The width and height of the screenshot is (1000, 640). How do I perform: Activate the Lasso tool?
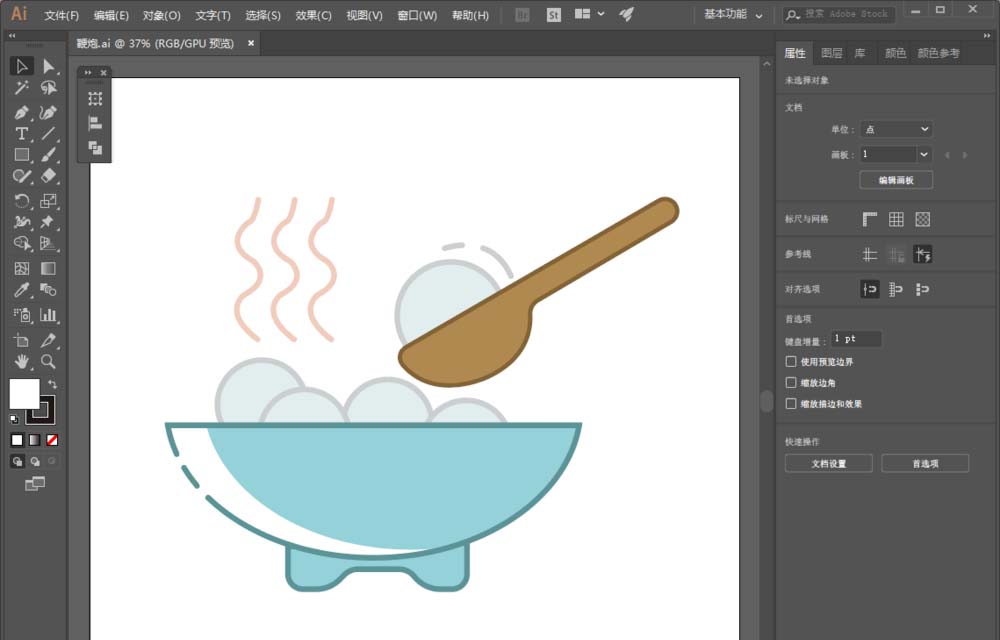coord(48,88)
